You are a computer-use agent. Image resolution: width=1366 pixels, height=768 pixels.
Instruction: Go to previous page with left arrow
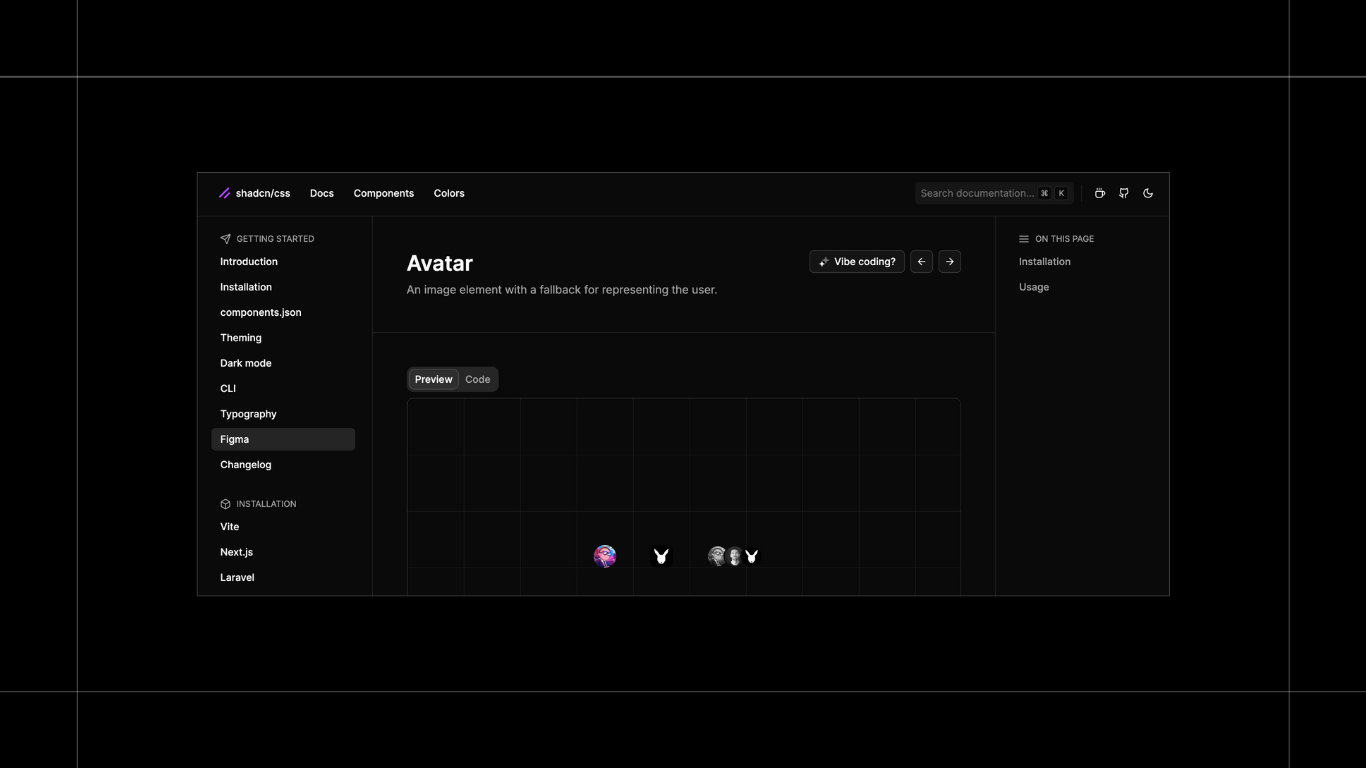(922, 262)
